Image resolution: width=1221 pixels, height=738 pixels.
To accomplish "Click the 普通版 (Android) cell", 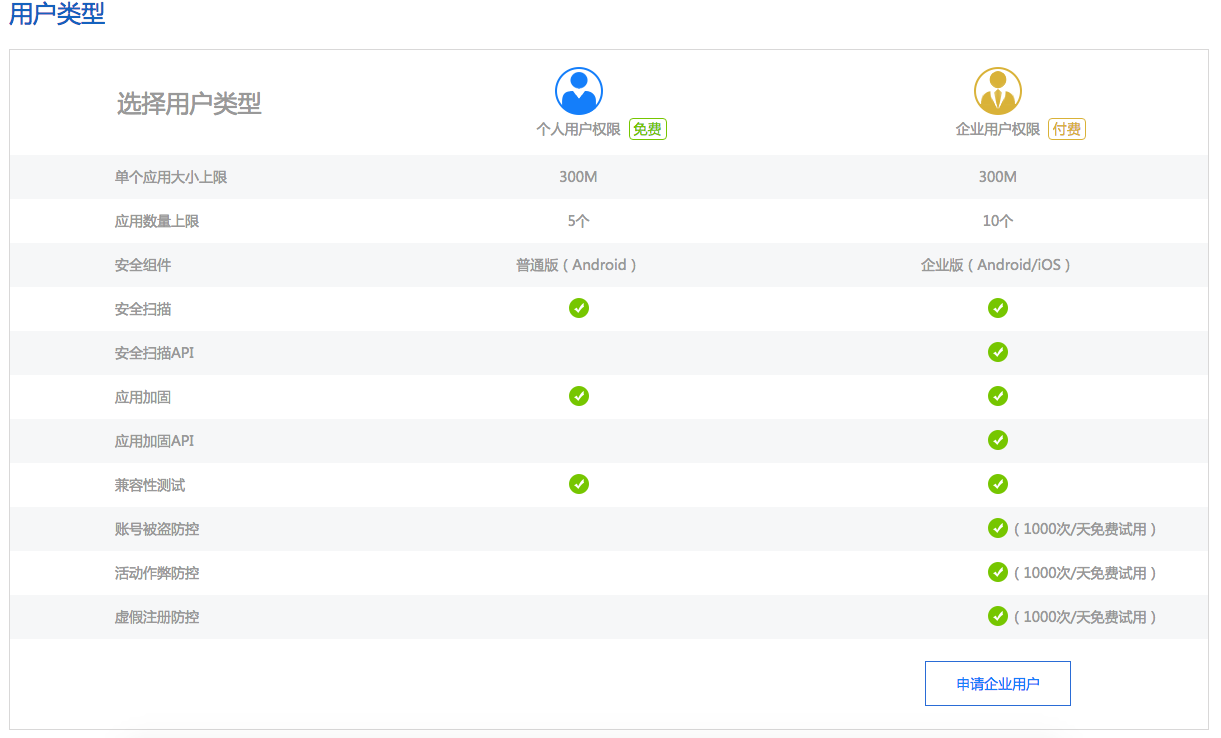I will coord(577,265).
